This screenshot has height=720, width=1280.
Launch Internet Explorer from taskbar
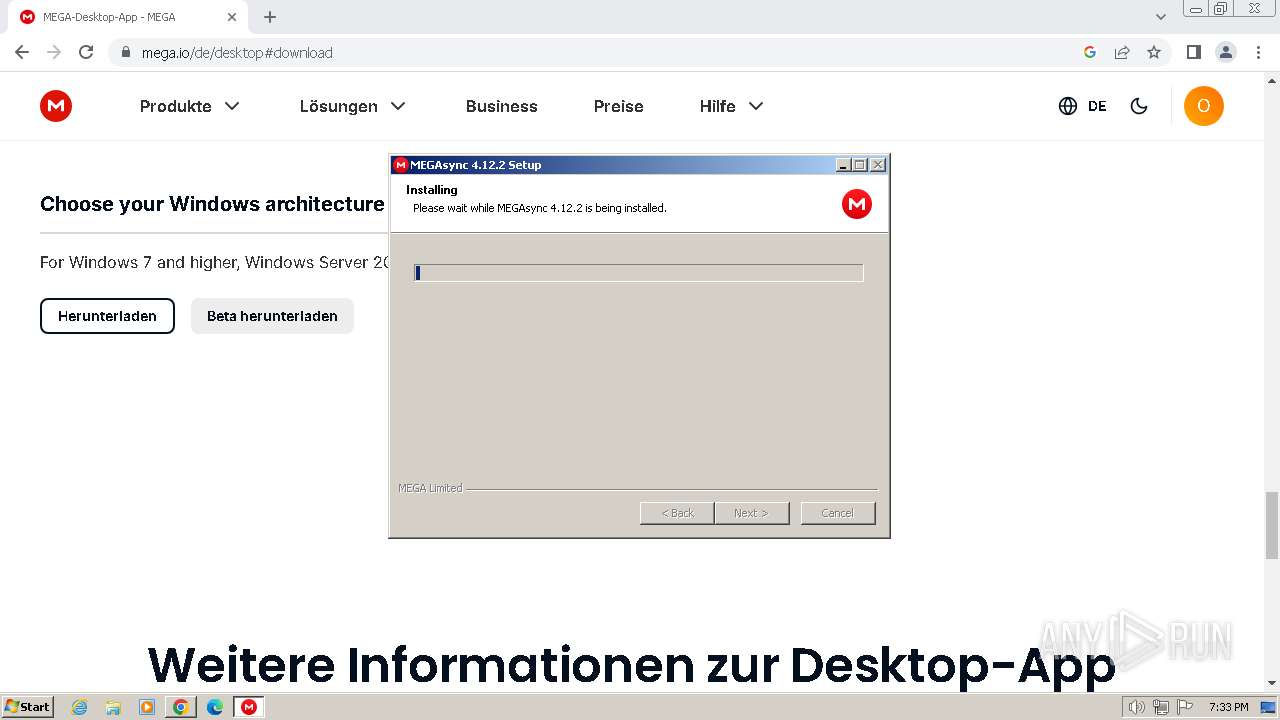[x=80, y=707]
